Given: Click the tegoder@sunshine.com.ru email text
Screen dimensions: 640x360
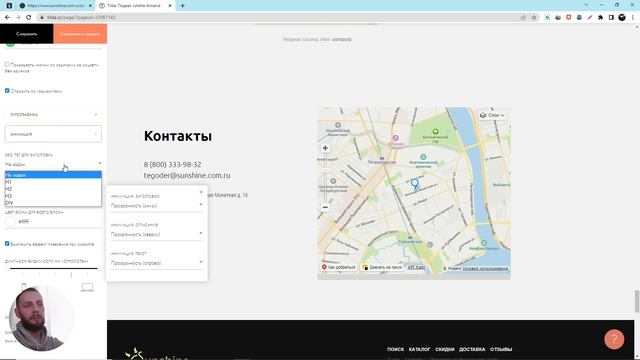Looking at the screenshot, I should pos(187,175).
